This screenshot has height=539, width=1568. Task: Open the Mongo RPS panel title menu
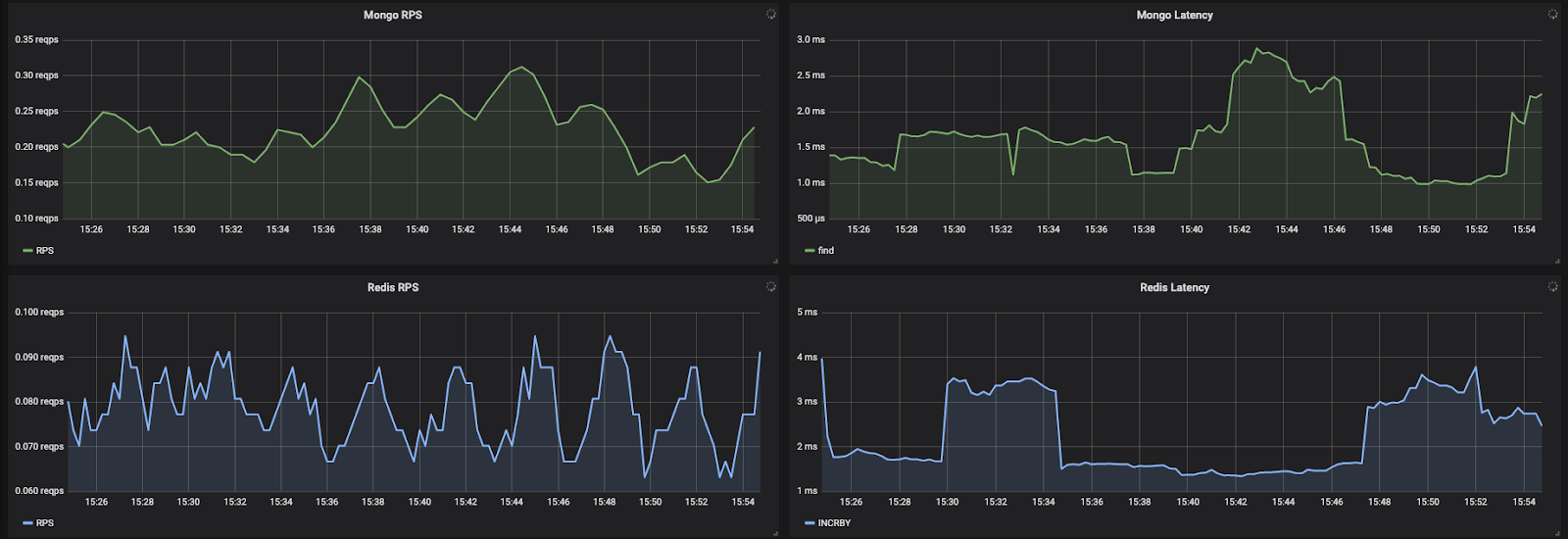point(393,15)
